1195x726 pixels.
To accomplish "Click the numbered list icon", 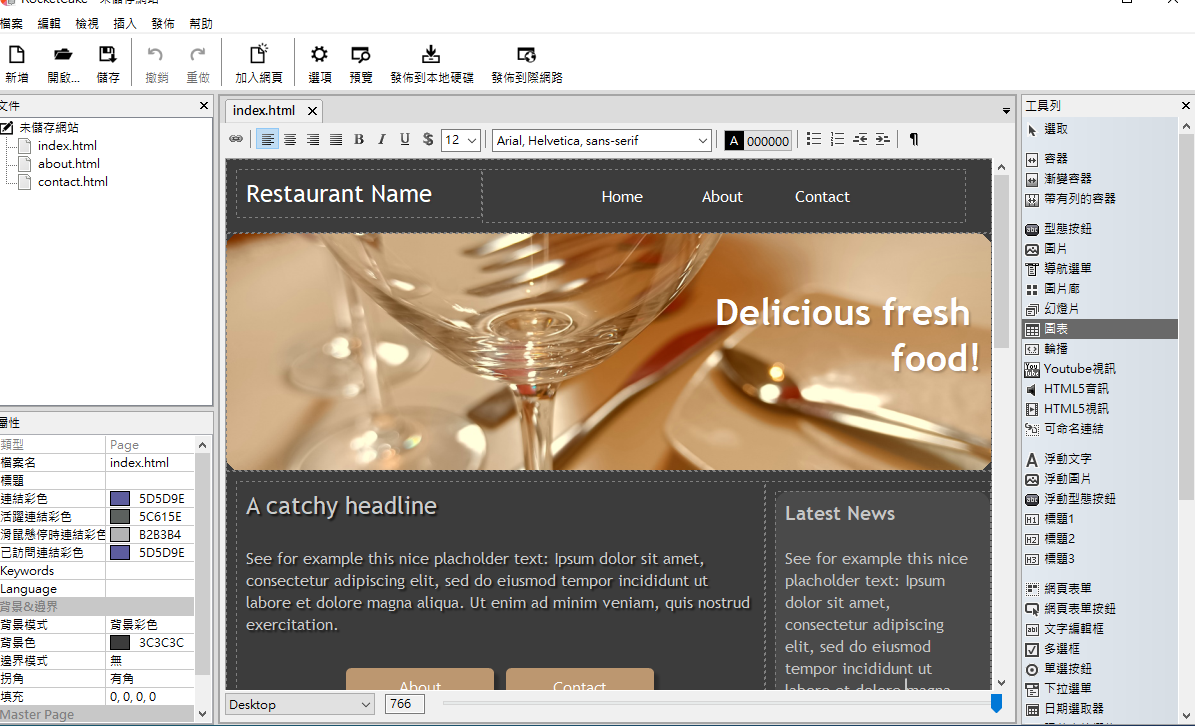I will point(837,140).
